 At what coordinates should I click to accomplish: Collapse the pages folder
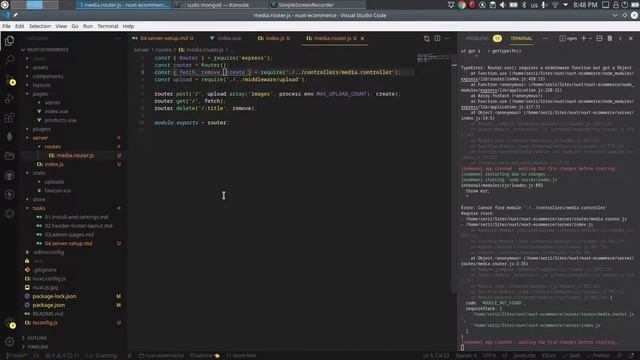pyautogui.click(x=40, y=94)
